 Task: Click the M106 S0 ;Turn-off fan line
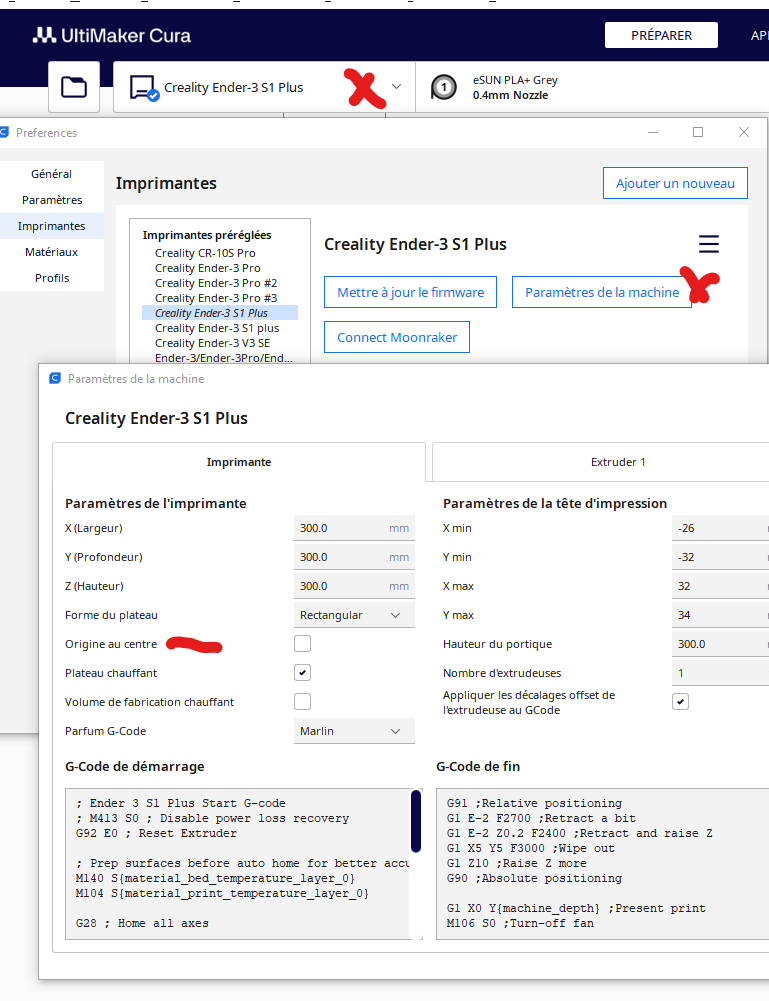[x=520, y=923]
